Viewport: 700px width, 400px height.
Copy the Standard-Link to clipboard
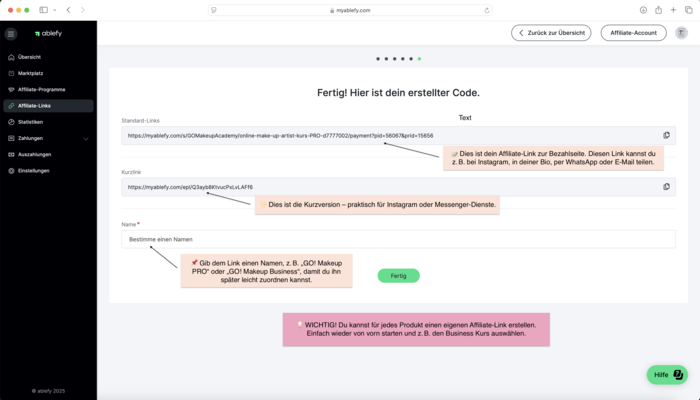tap(666, 135)
